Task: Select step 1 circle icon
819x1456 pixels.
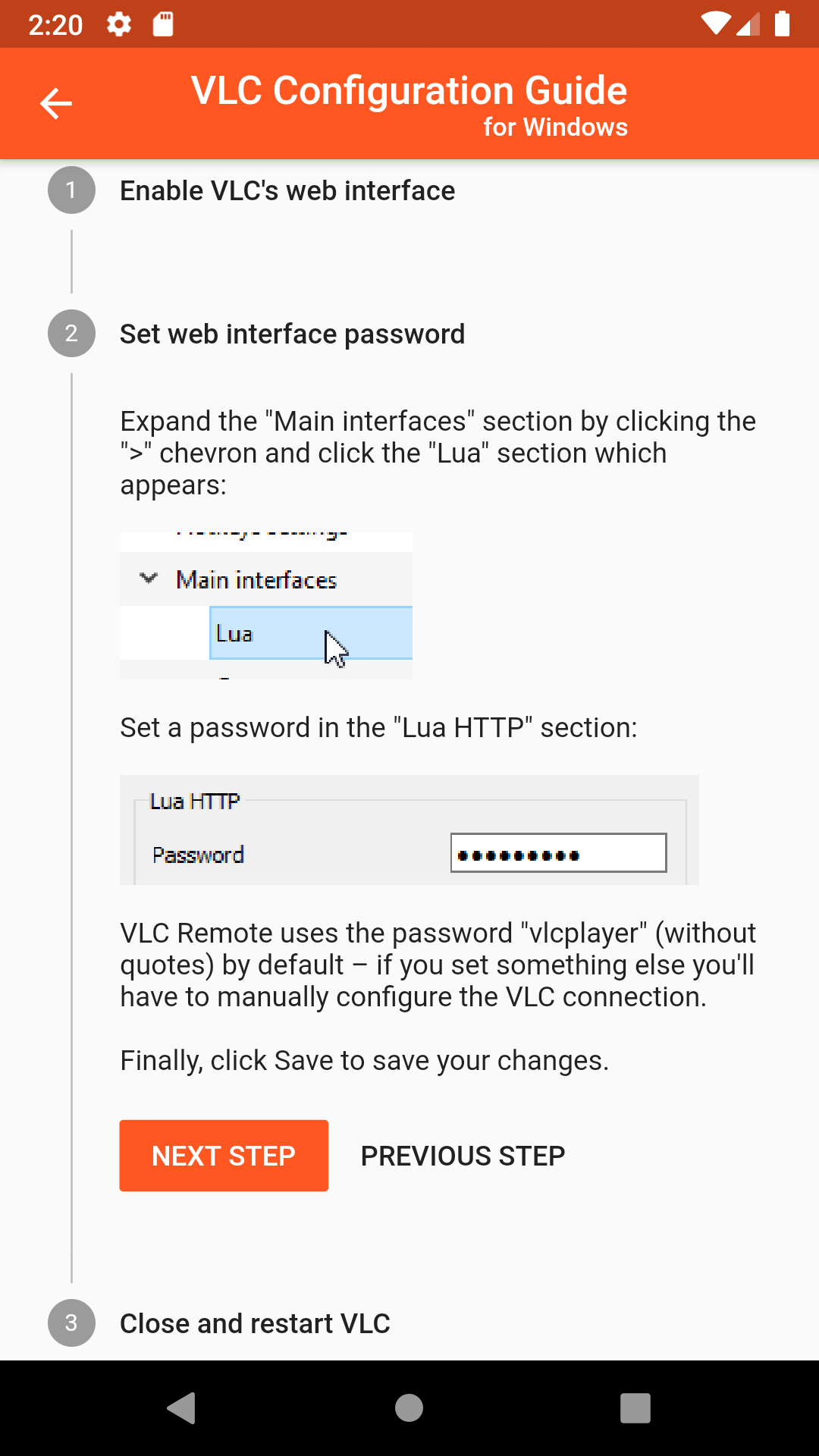Action: tap(71, 190)
